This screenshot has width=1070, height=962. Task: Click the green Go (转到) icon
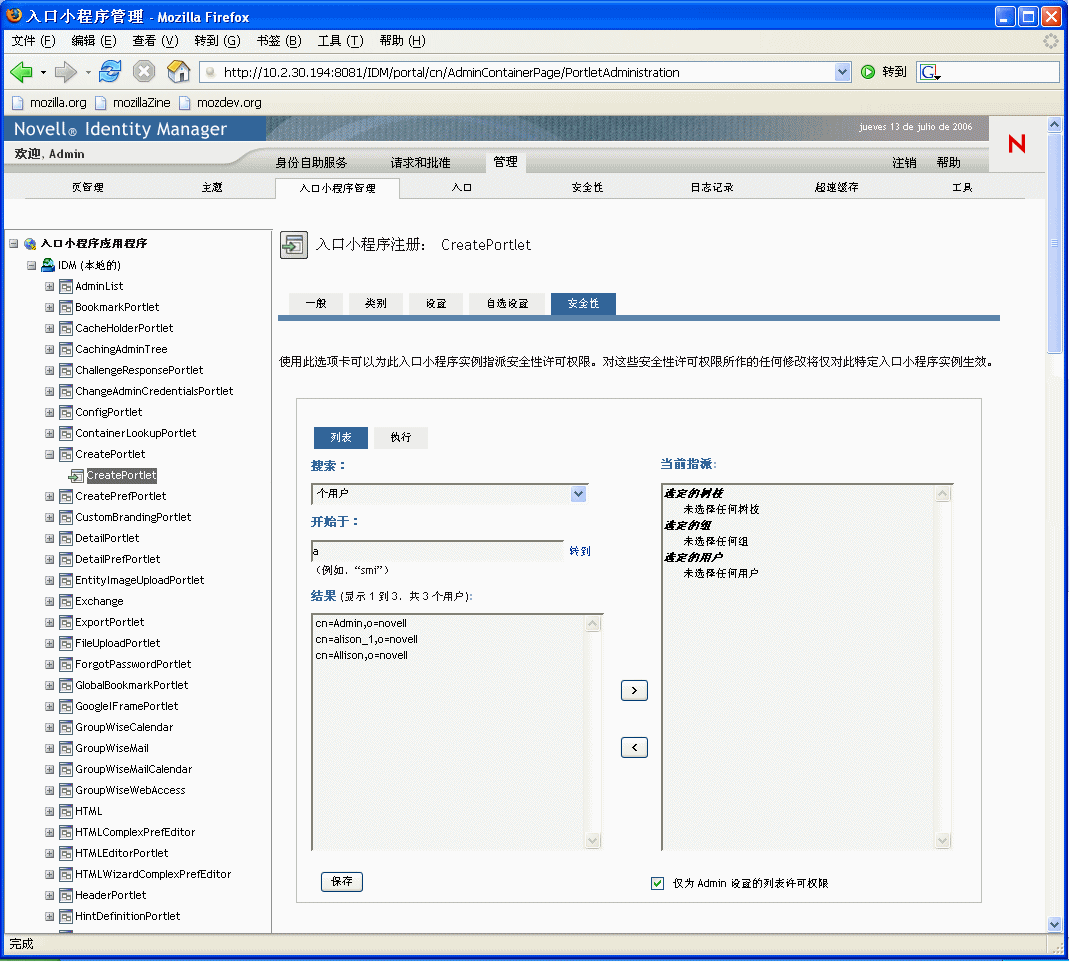click(x=867, y=72)
